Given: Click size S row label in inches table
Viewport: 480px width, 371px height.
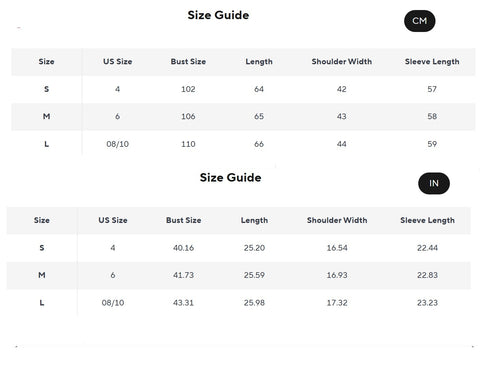Looking at the screenshot, I should 42,248.
